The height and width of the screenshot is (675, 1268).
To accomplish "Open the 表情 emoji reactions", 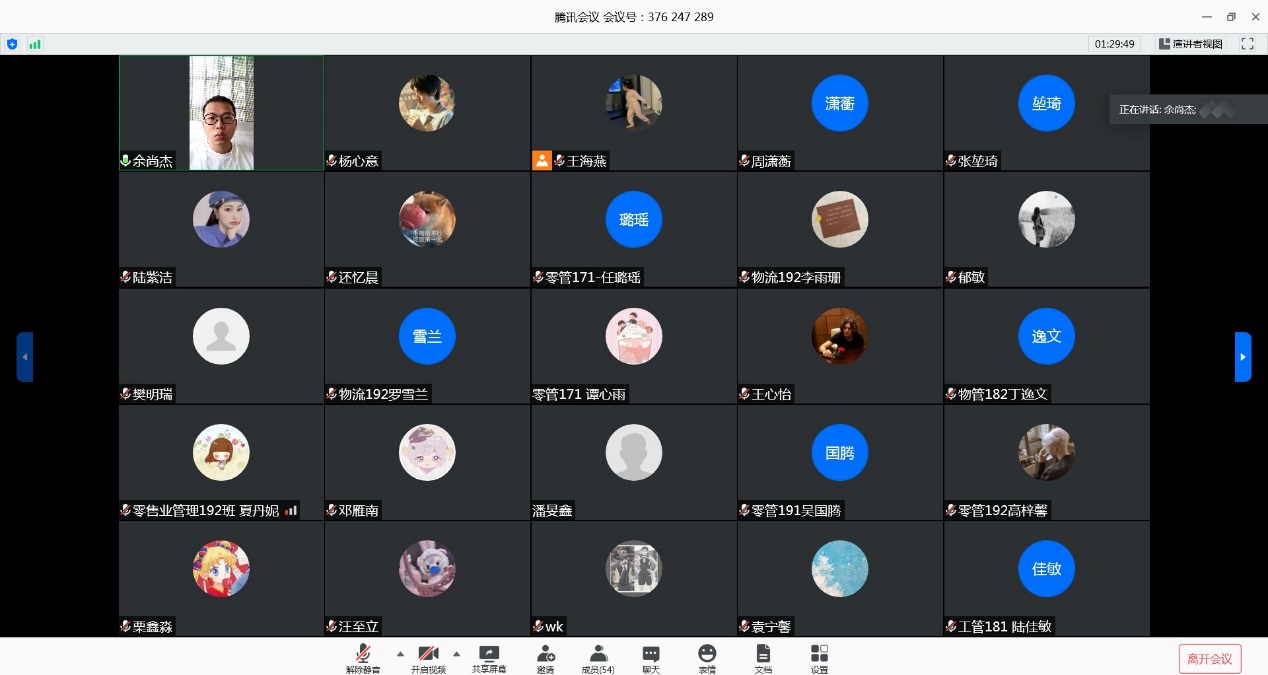I will point(707,658).
